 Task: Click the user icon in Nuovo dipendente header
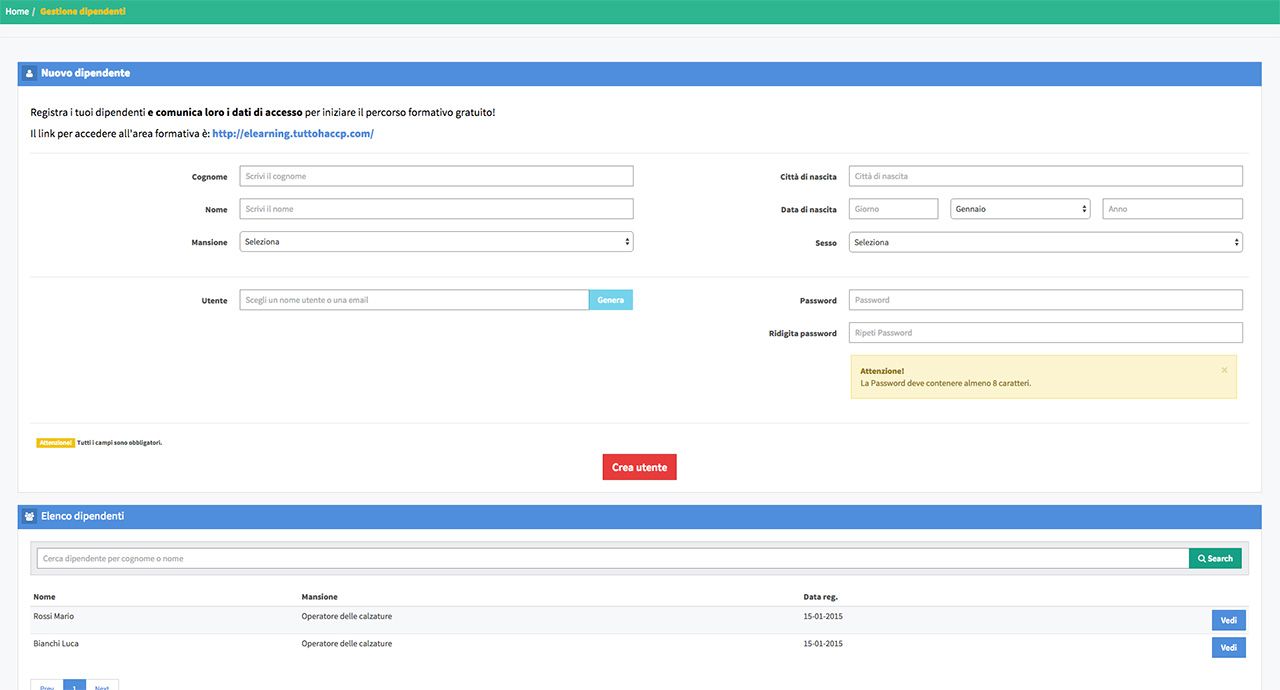(29, 73)
